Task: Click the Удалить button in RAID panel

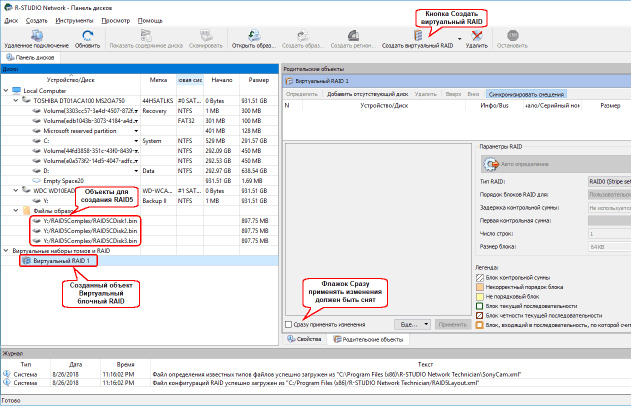Action: point(425,94)
